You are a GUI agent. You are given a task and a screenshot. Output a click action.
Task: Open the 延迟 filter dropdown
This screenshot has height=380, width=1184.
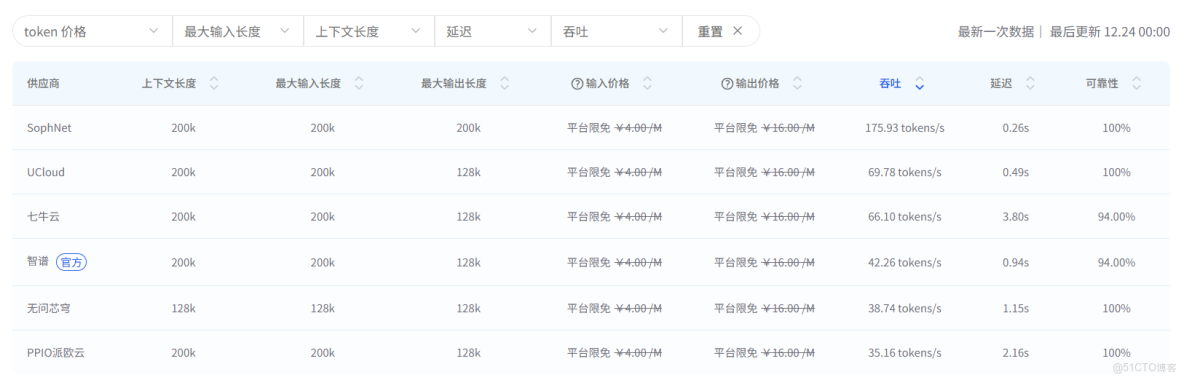[493, 31]
